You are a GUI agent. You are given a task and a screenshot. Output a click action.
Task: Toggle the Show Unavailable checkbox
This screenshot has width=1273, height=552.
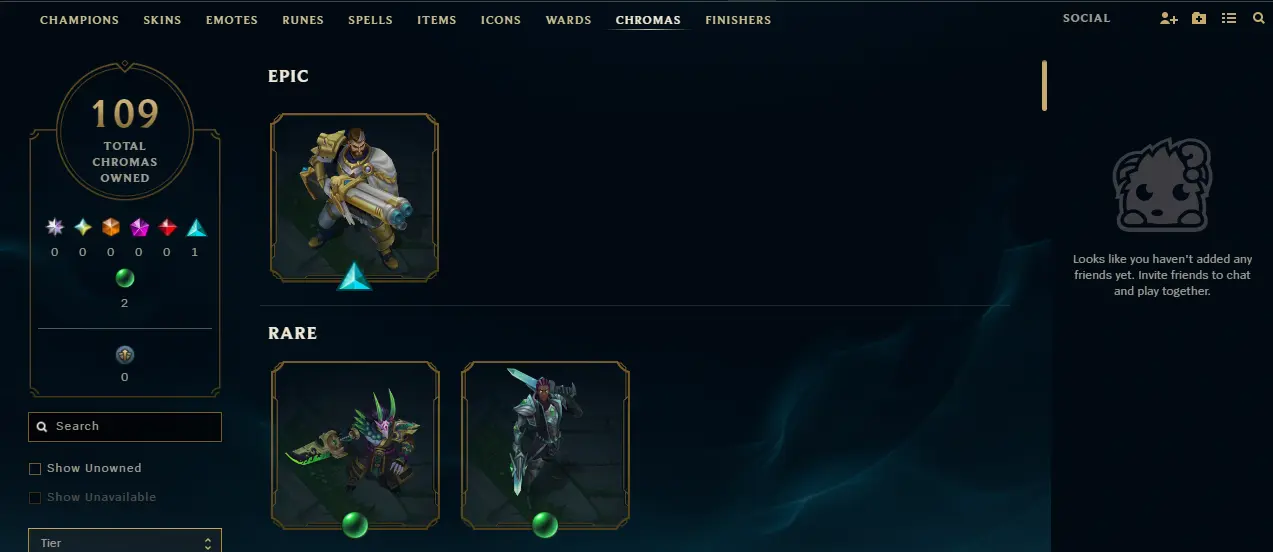click(35, 497)
